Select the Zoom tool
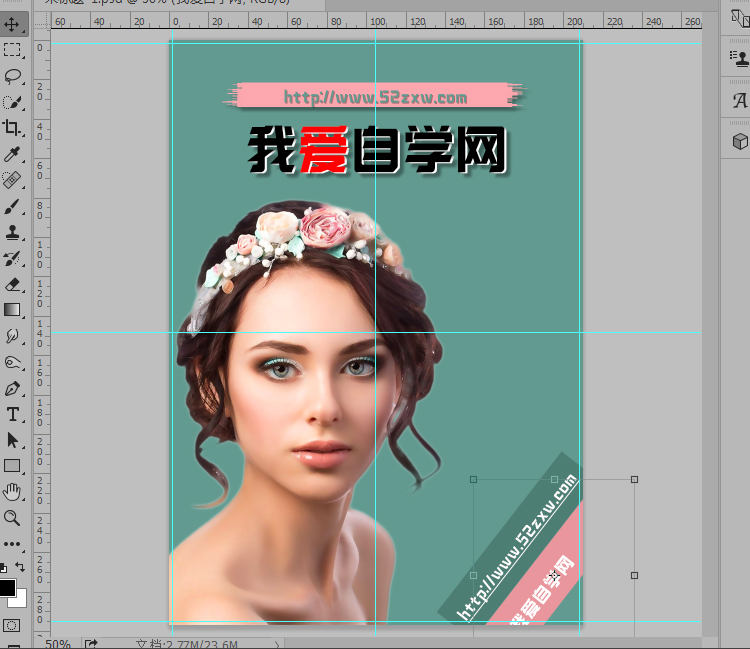The height and width of the screenshot is (649, 750). click(12, 517)
